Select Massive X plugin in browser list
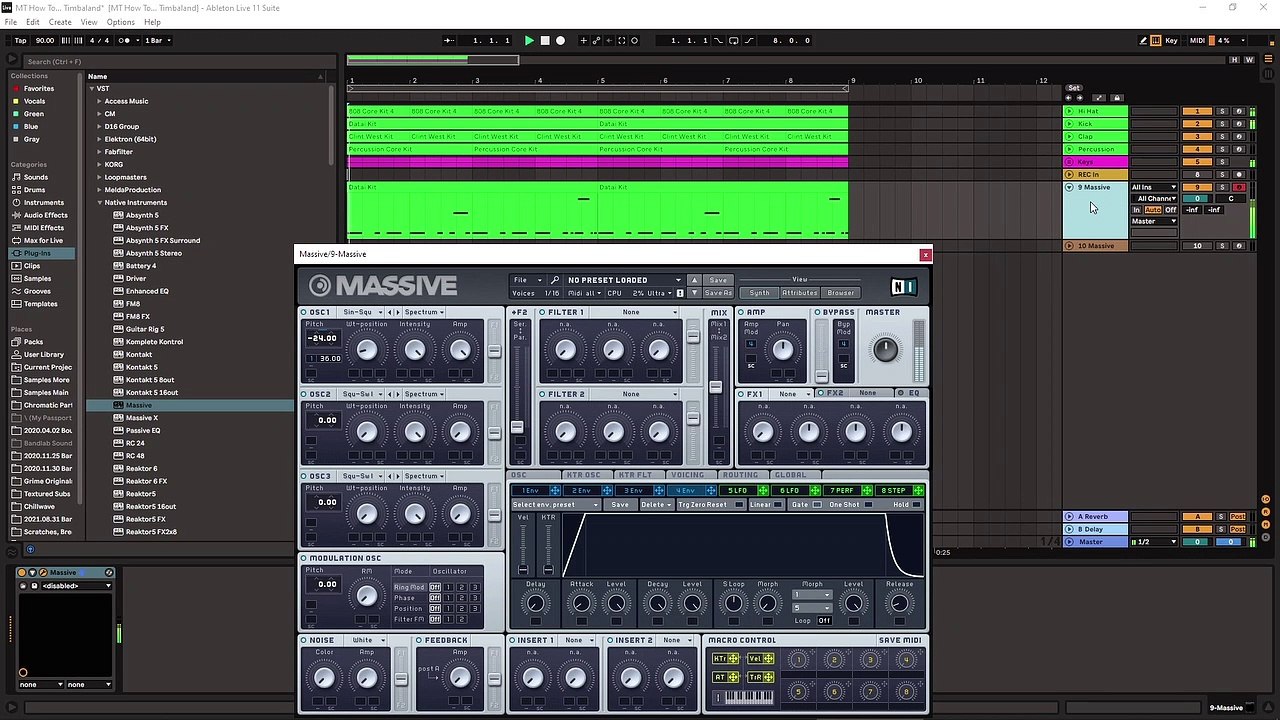The height and width of the screenshot is (720, 1280). [142, 418]
